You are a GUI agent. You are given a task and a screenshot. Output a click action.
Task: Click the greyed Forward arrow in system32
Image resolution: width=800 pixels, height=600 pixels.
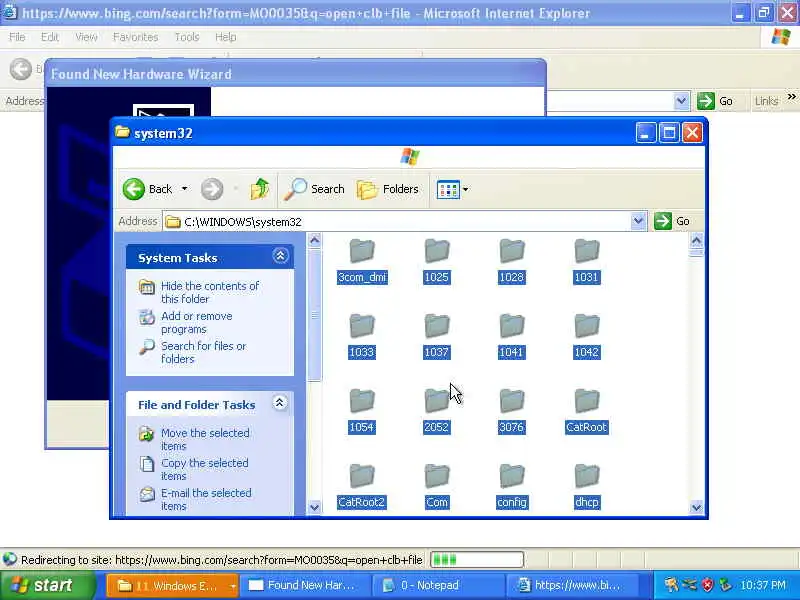pyautogui.click(x=212, y=189)
